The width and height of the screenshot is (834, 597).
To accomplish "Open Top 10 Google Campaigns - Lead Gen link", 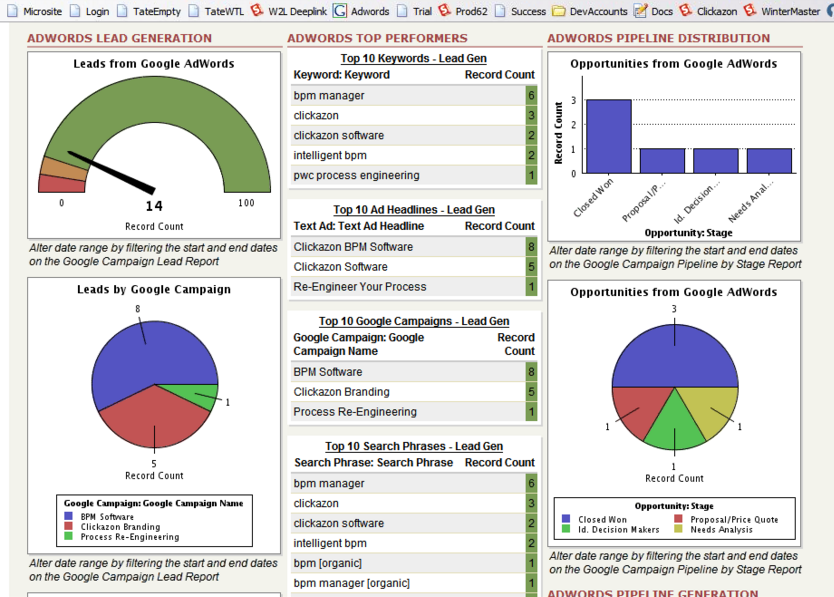I will tap(414, 321).
